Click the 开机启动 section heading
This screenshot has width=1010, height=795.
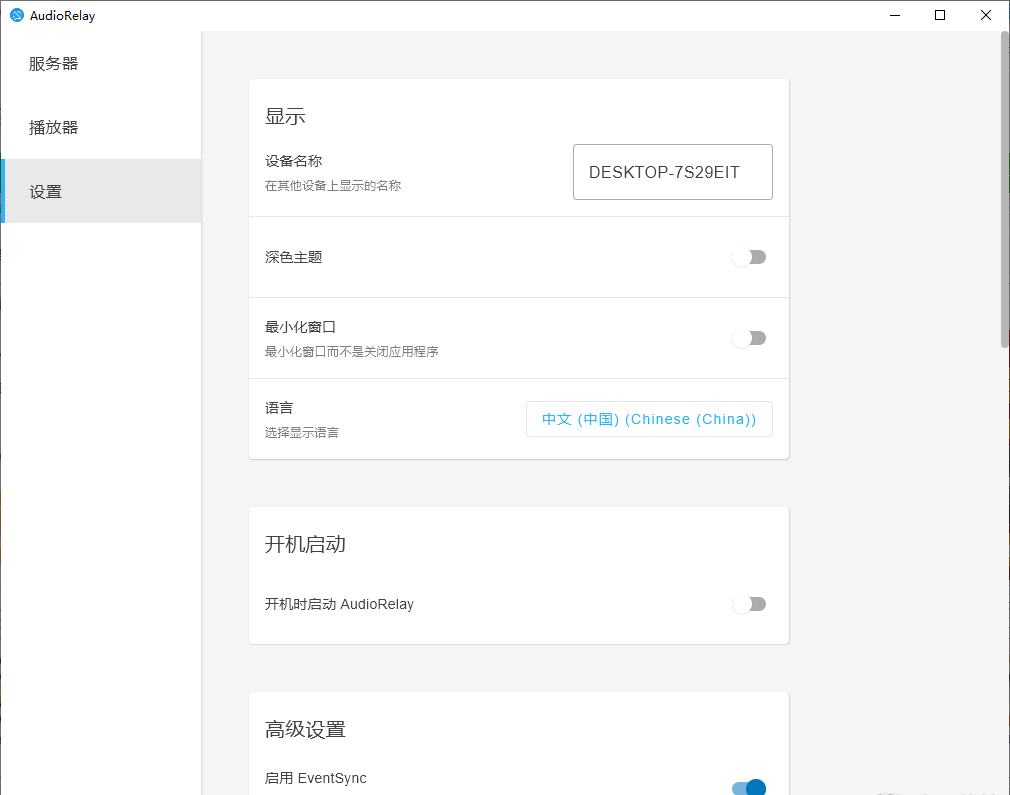[305, 544]
